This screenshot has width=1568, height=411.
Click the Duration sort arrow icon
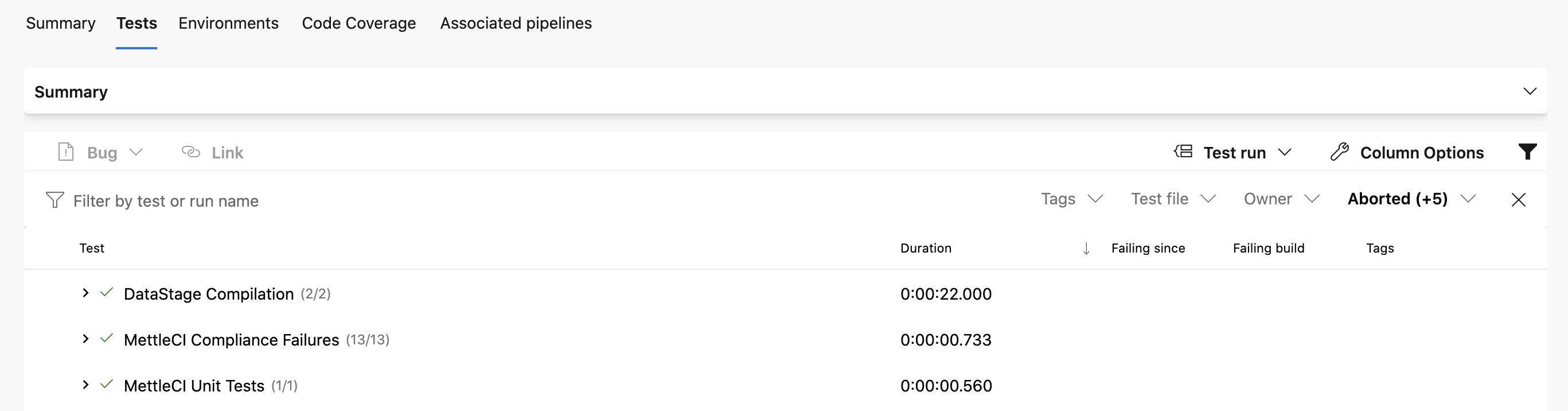(x=1086, y=249)
